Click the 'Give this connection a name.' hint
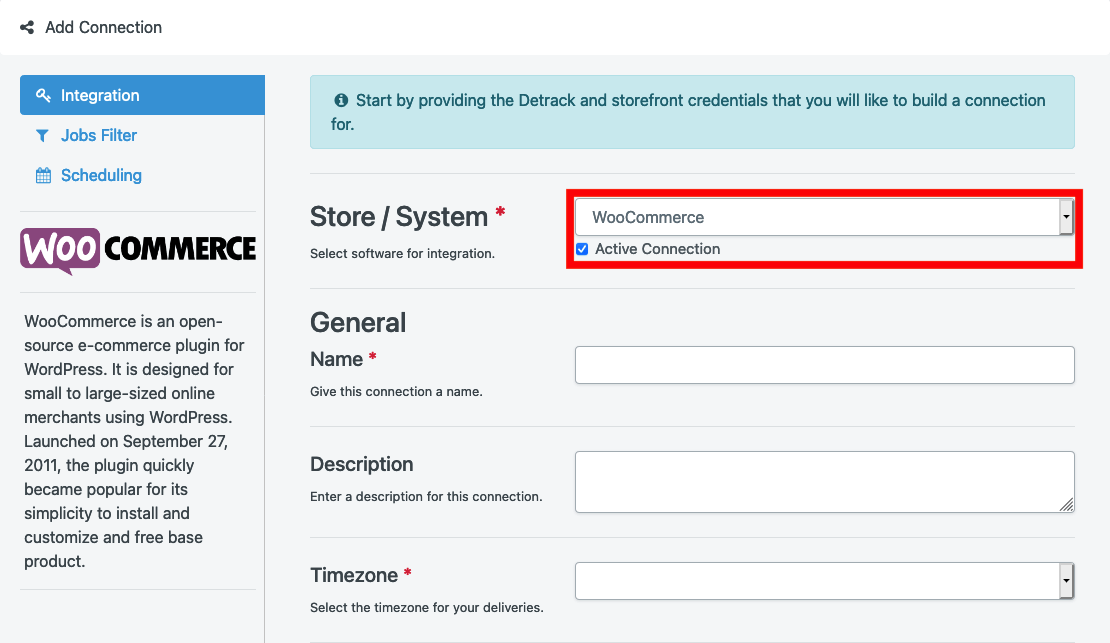Viewport: 1110px width, 643px height. point(396,392)
